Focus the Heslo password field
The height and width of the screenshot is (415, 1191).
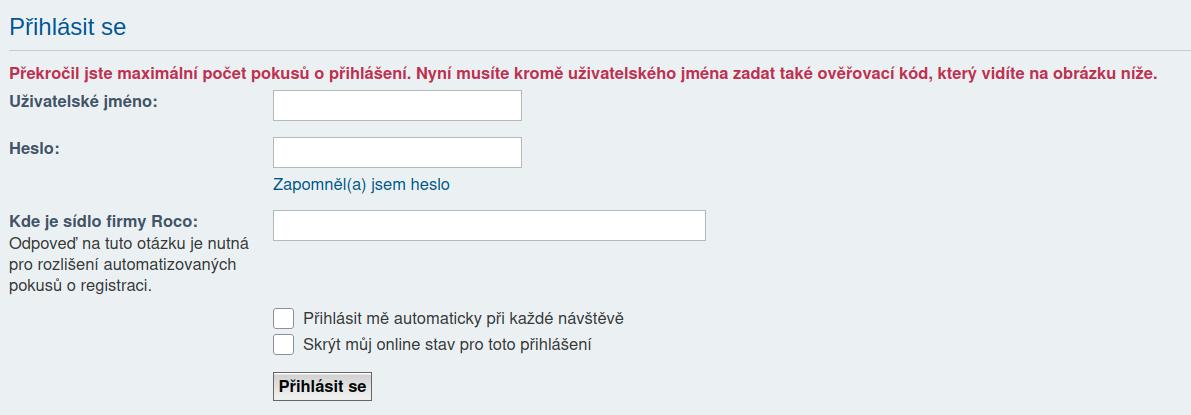tap(397, 152)
